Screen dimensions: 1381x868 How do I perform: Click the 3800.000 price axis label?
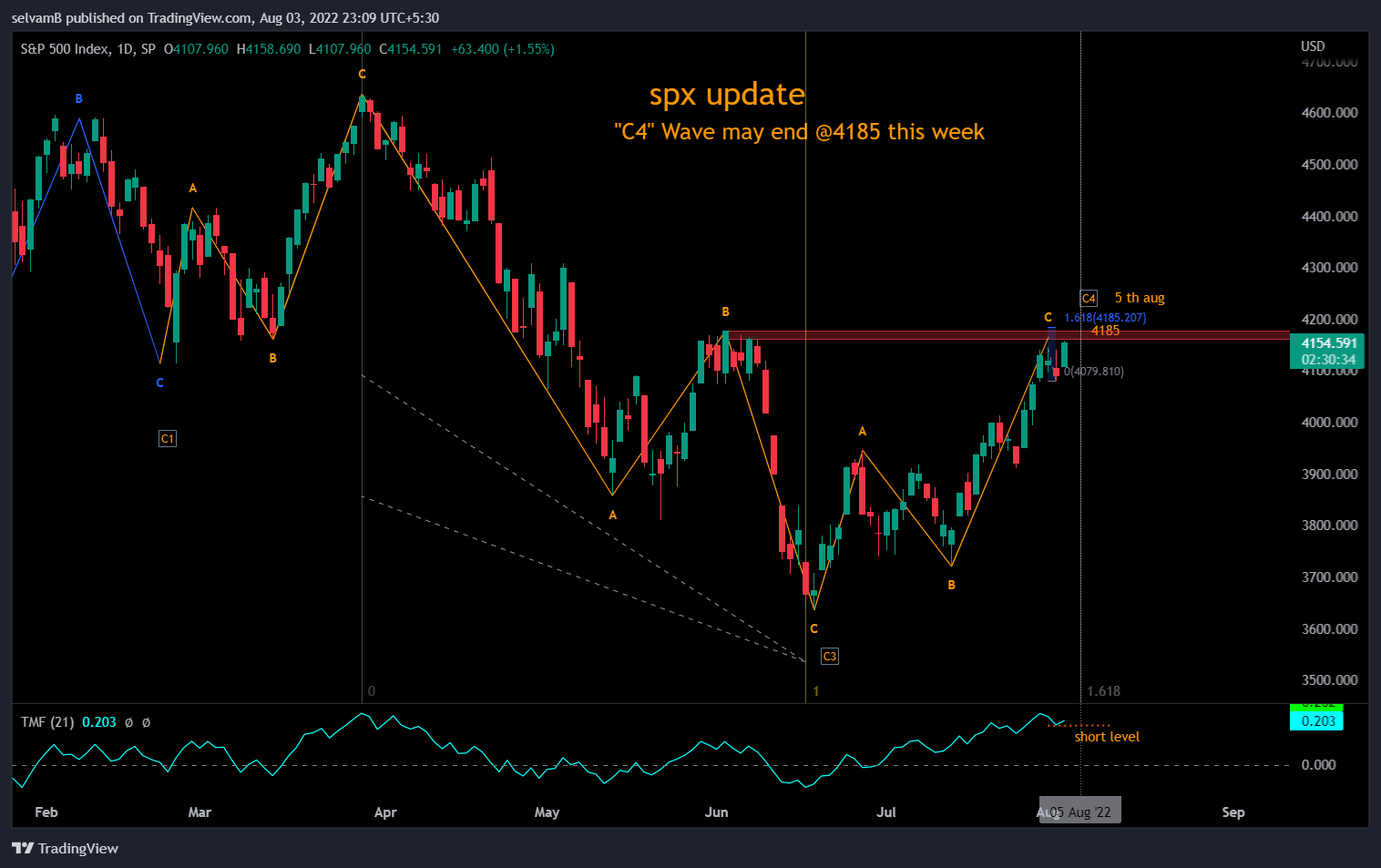click(1329, 526)
